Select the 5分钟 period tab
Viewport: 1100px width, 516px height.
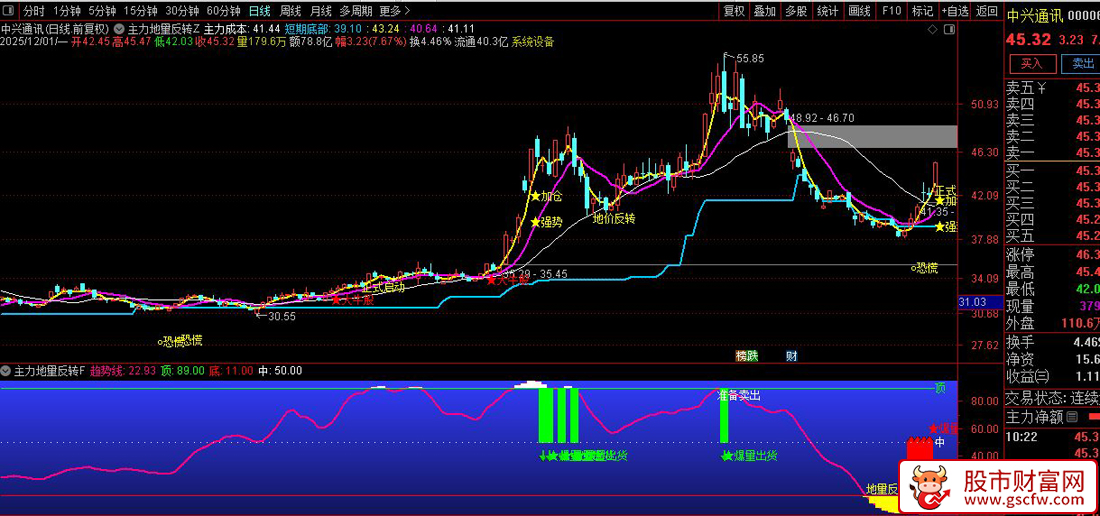coord(101,11)
